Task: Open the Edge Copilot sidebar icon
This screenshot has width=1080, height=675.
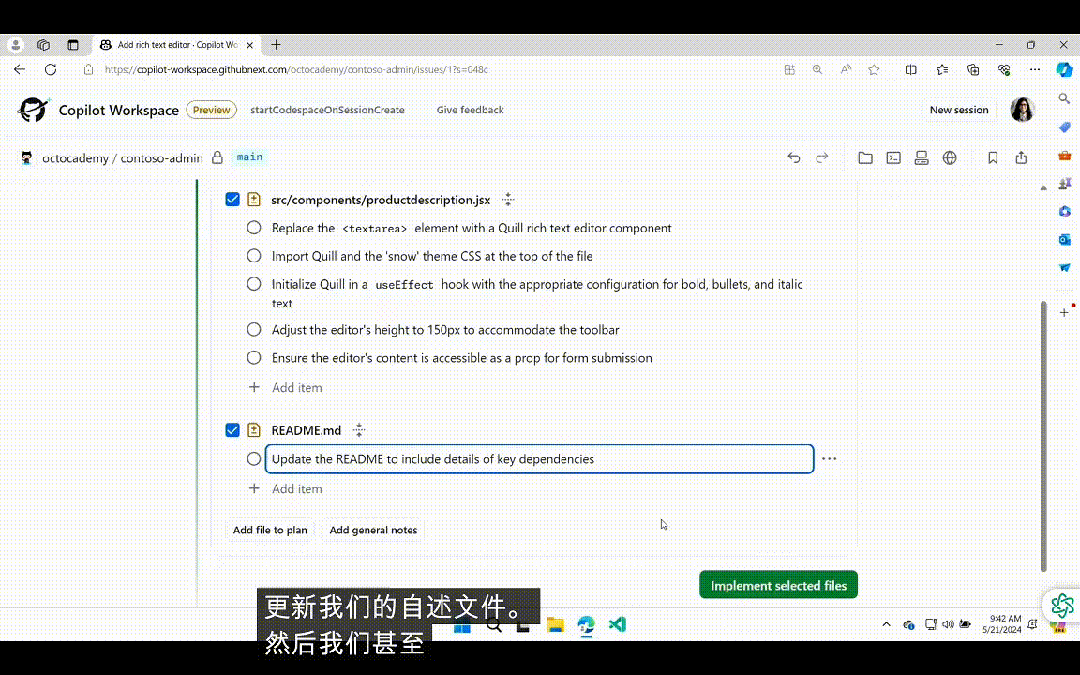Action: pyautogui.click(x=1064, y=70)
